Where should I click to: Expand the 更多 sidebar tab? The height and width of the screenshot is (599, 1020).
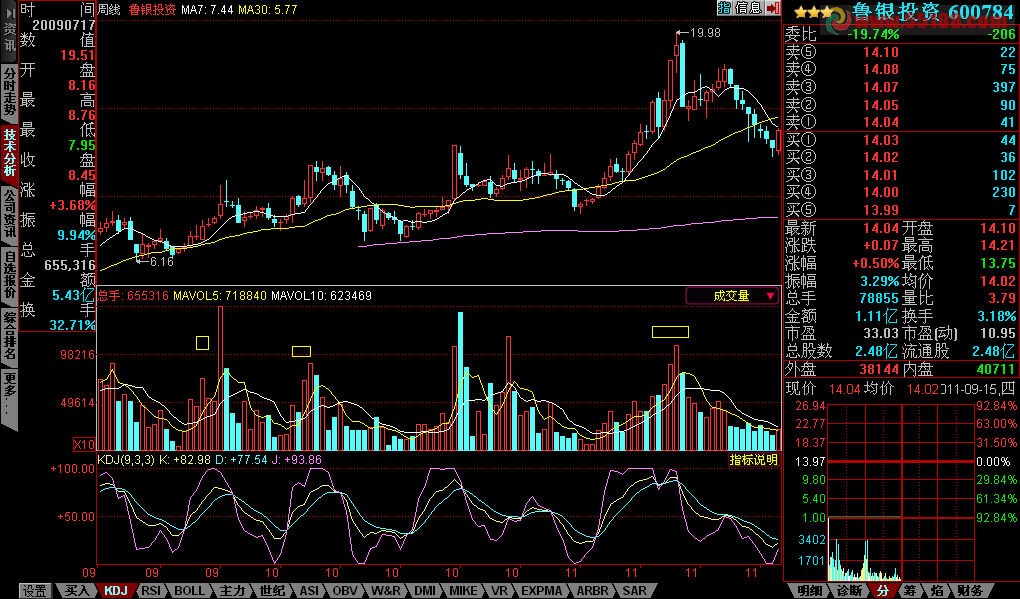9,397
